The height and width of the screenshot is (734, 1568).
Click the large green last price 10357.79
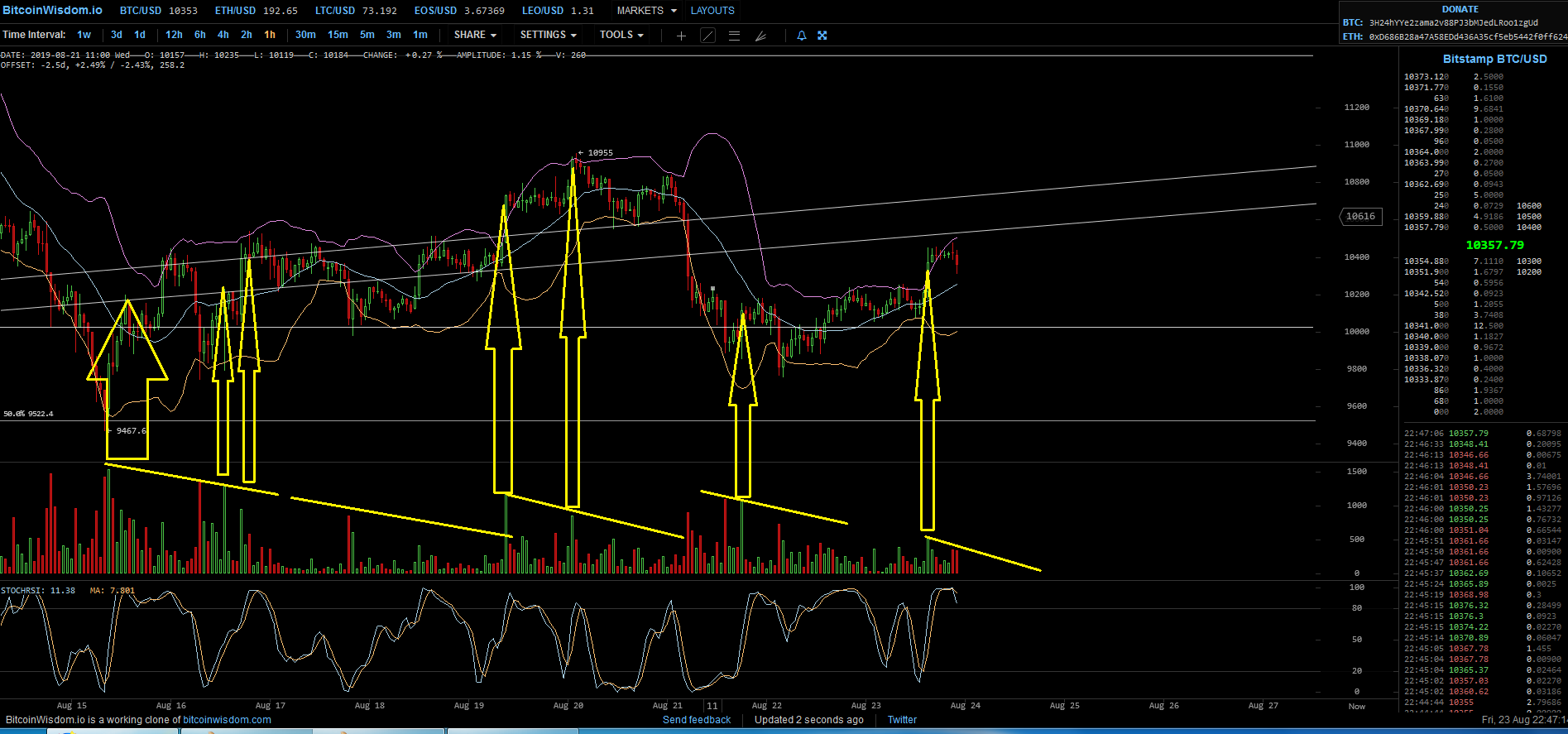[1494, 245]
